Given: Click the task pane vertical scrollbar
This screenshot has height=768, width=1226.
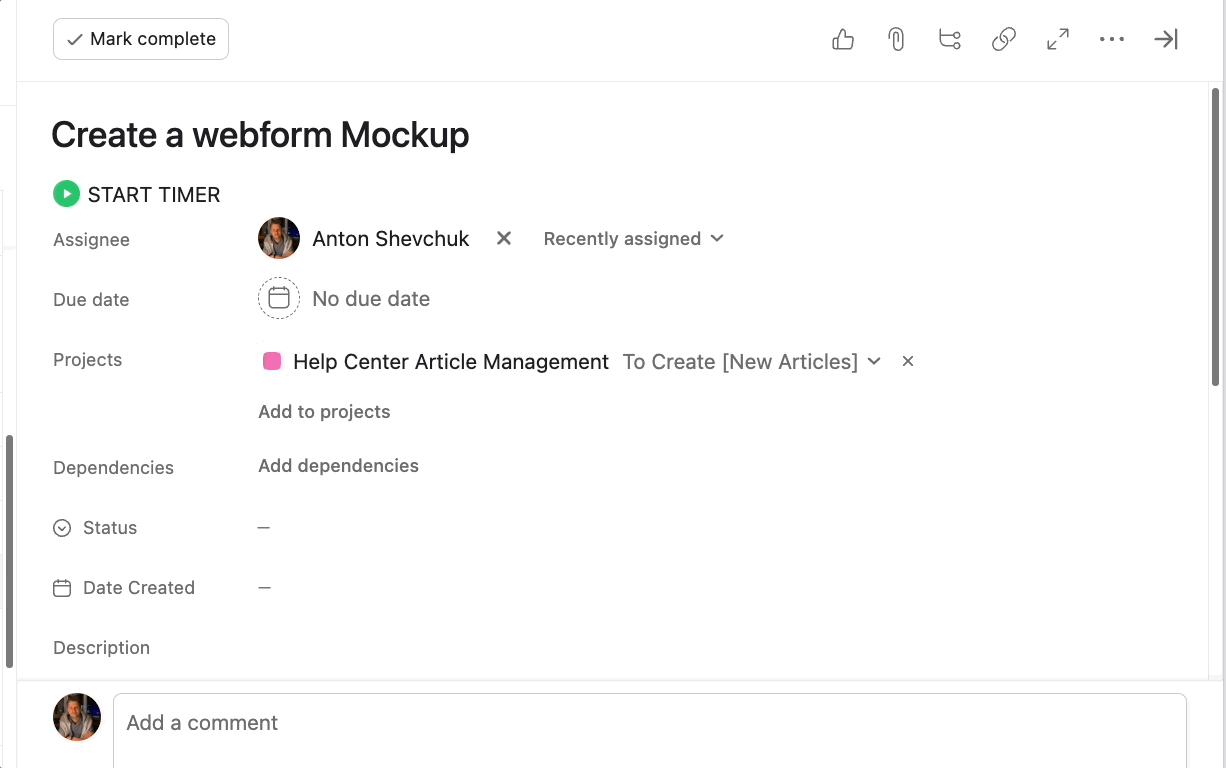Looking at the screenshot, I should [x=1216, y=237].
